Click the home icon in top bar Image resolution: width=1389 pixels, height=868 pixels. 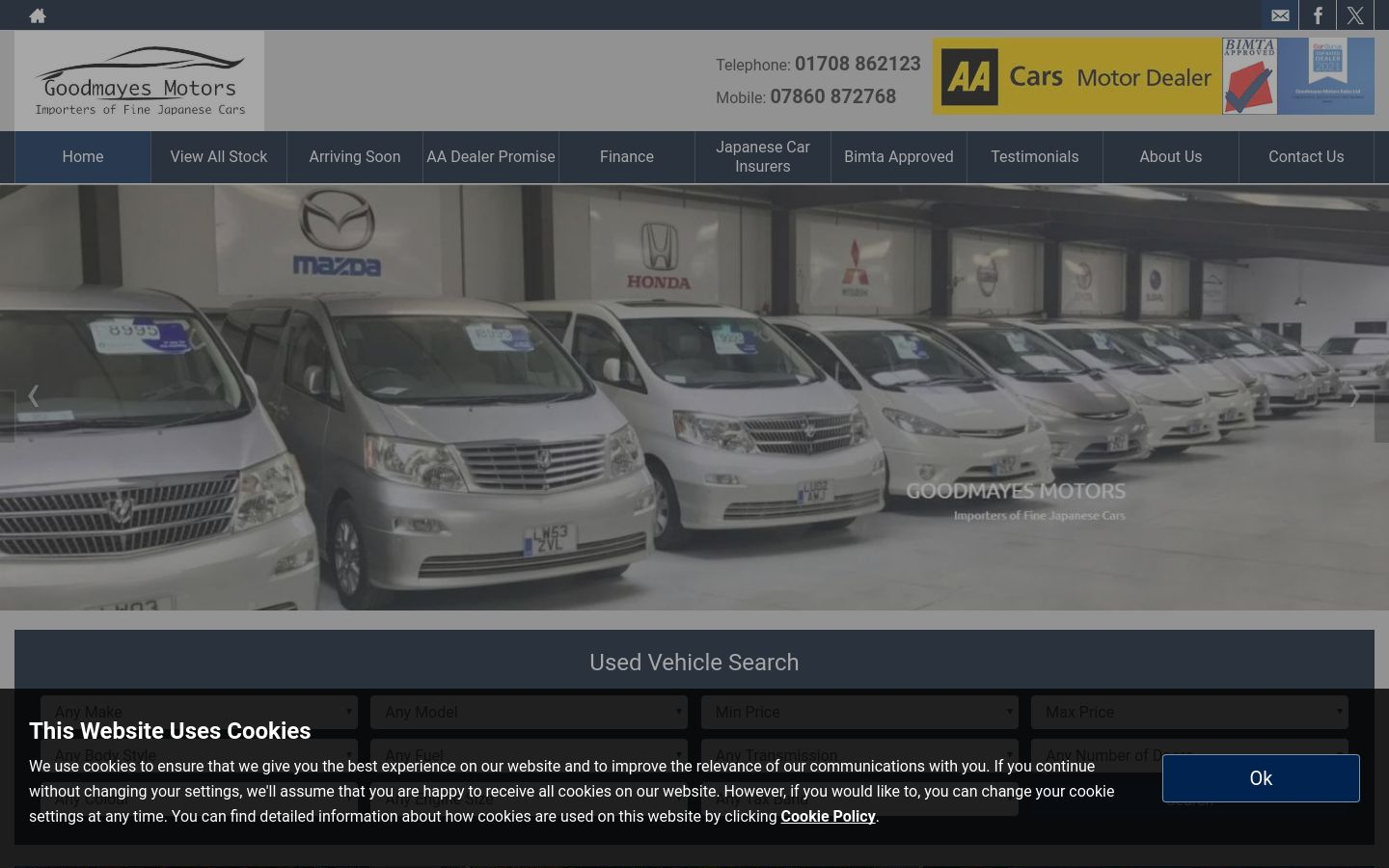[x=38, y=15]
